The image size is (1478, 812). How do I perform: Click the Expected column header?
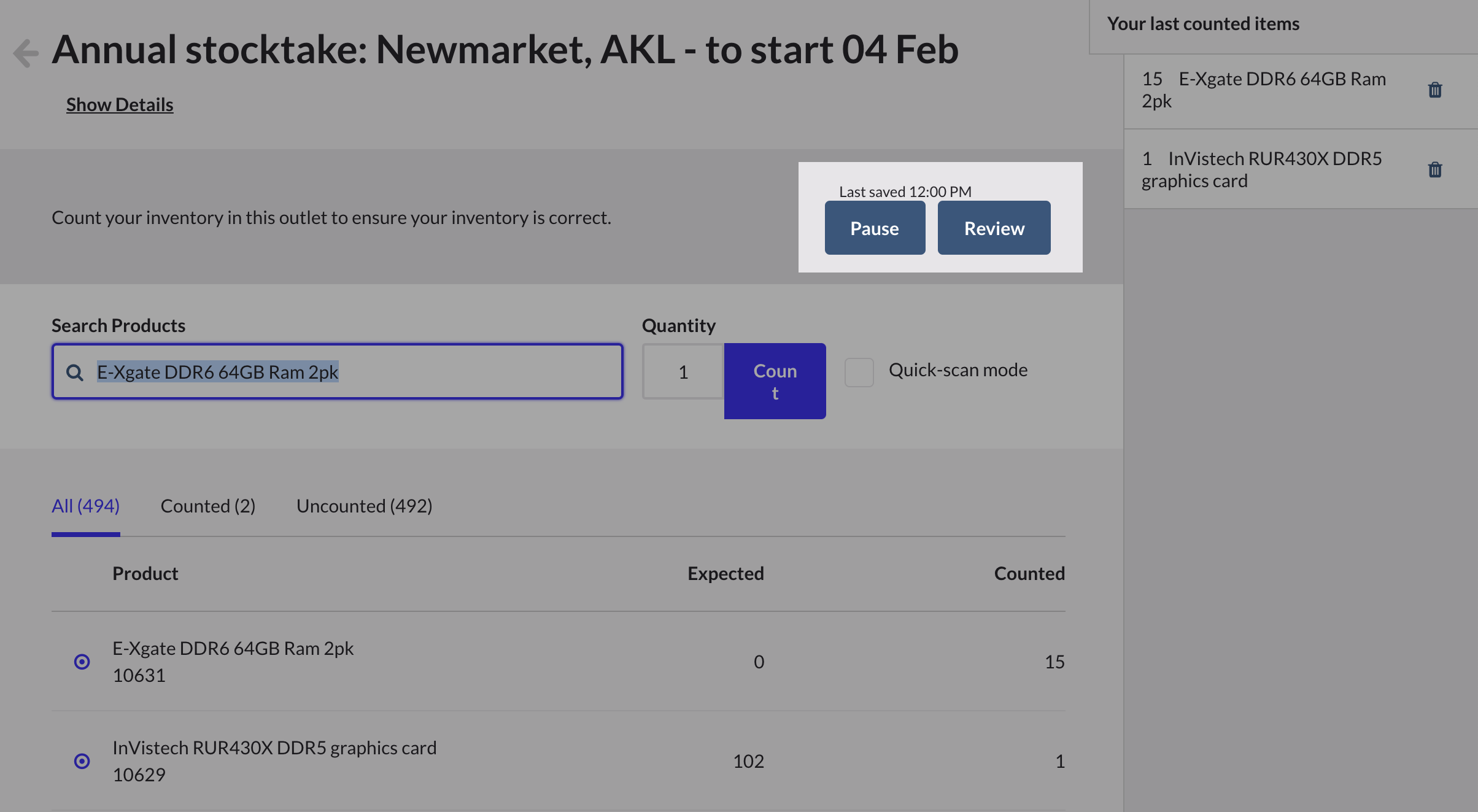[725, 574]
